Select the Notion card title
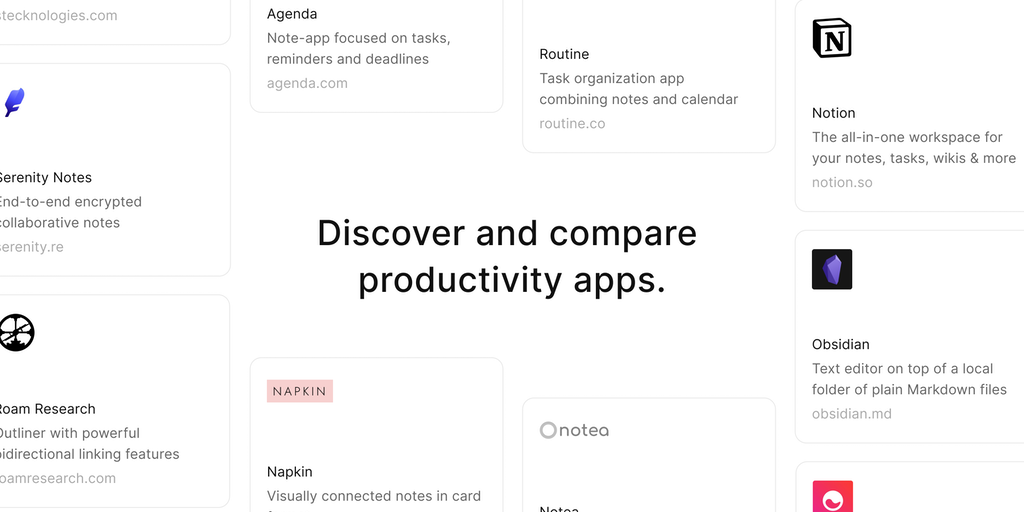The image size is (1024, 512). 834,113
